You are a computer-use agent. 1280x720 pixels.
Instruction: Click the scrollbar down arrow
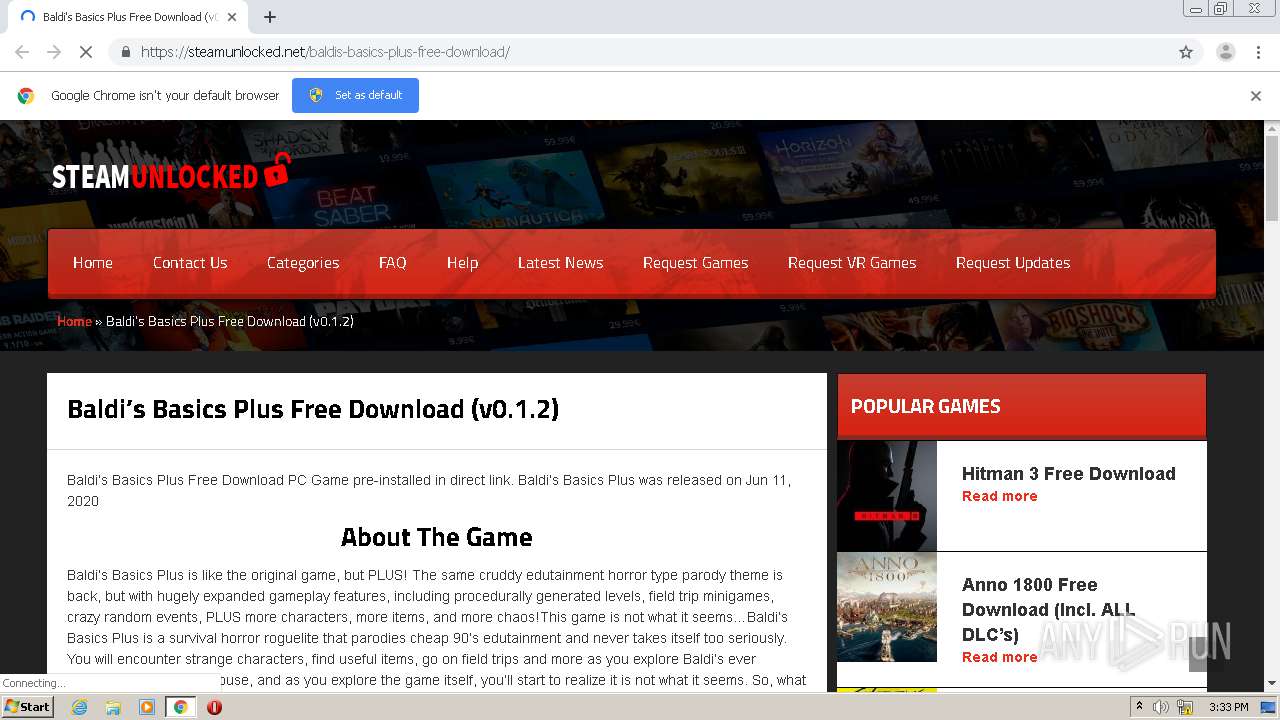[x=1272, y=684]
